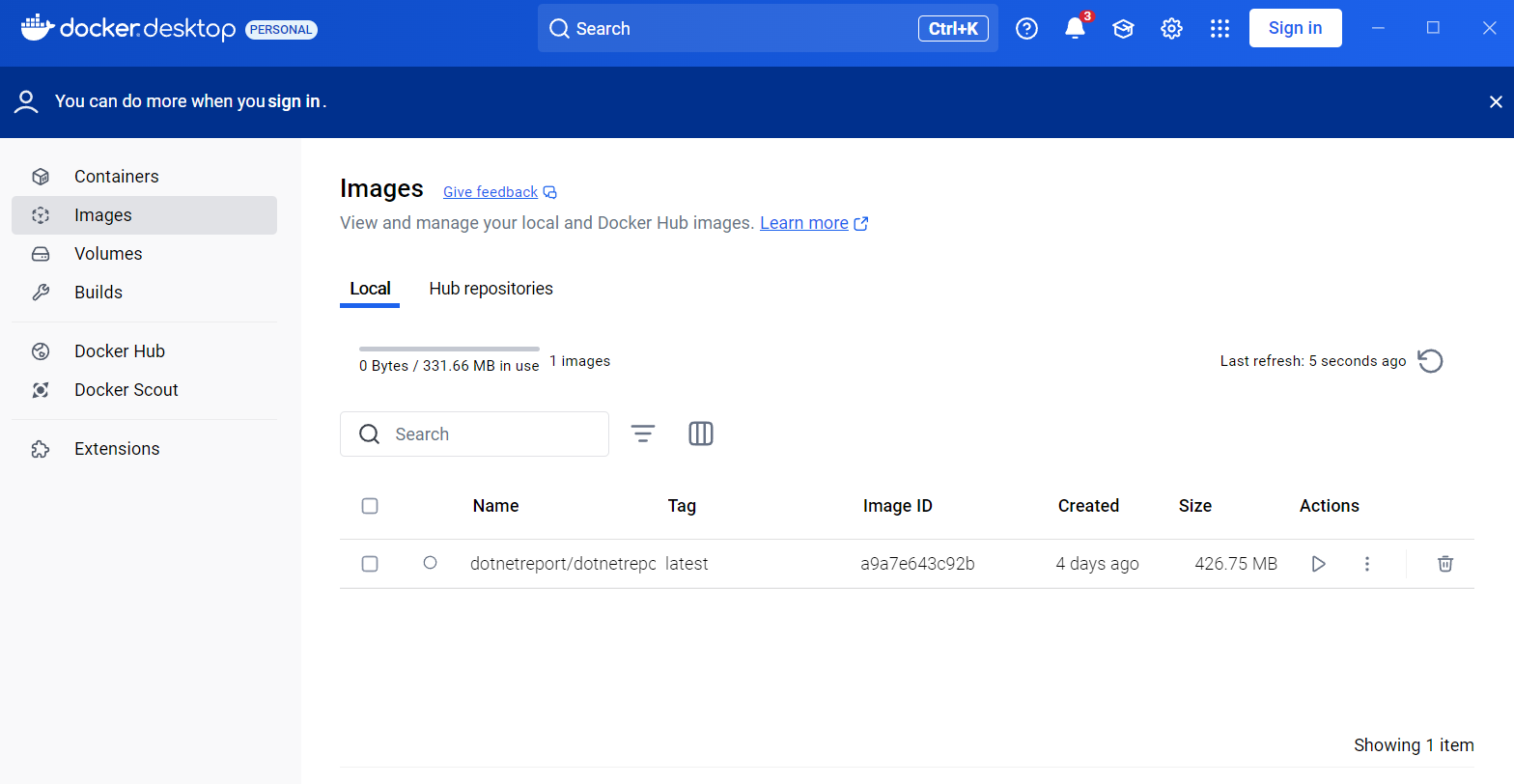Open the Learn more link
1514x784 pixels.
tap(804, 223)
